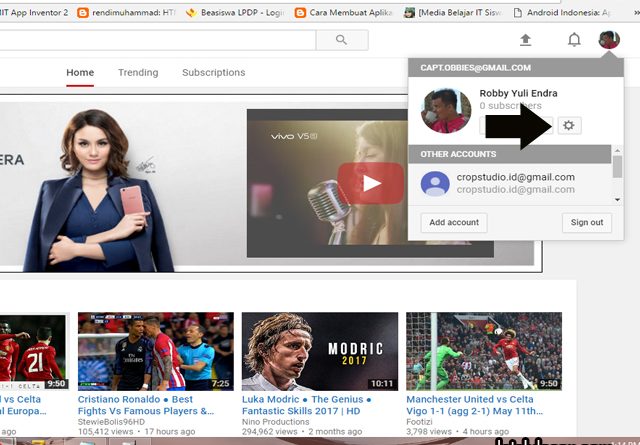Visit the Footizi channel
The image size is (640, 445).
[x=419, y=422]
